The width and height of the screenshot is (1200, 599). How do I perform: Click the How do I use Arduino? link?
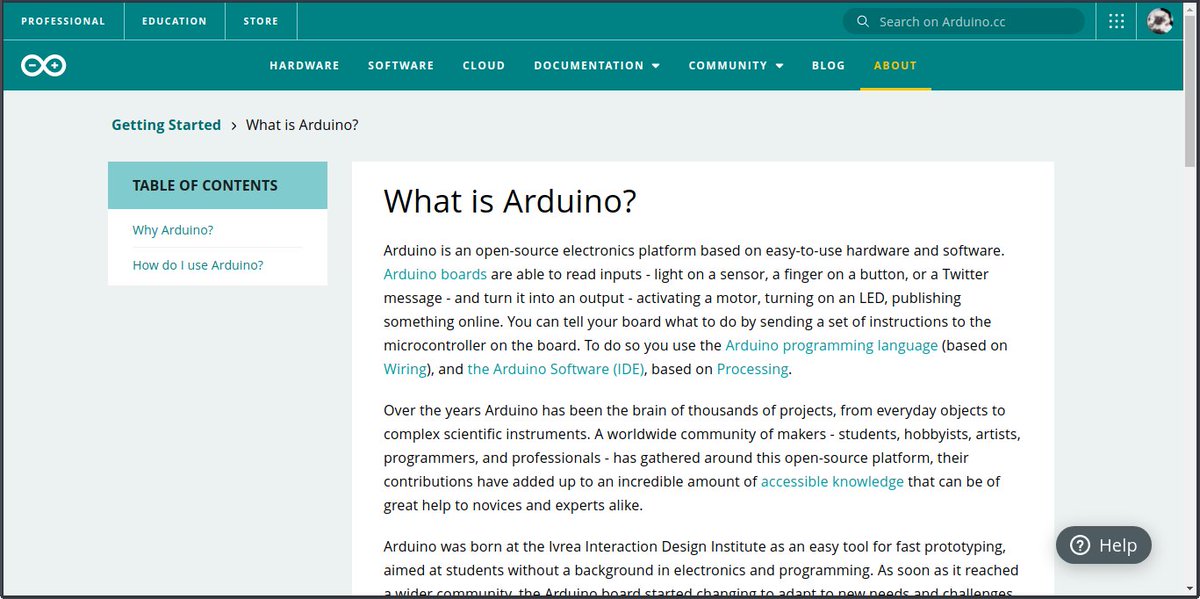[197, 265]
